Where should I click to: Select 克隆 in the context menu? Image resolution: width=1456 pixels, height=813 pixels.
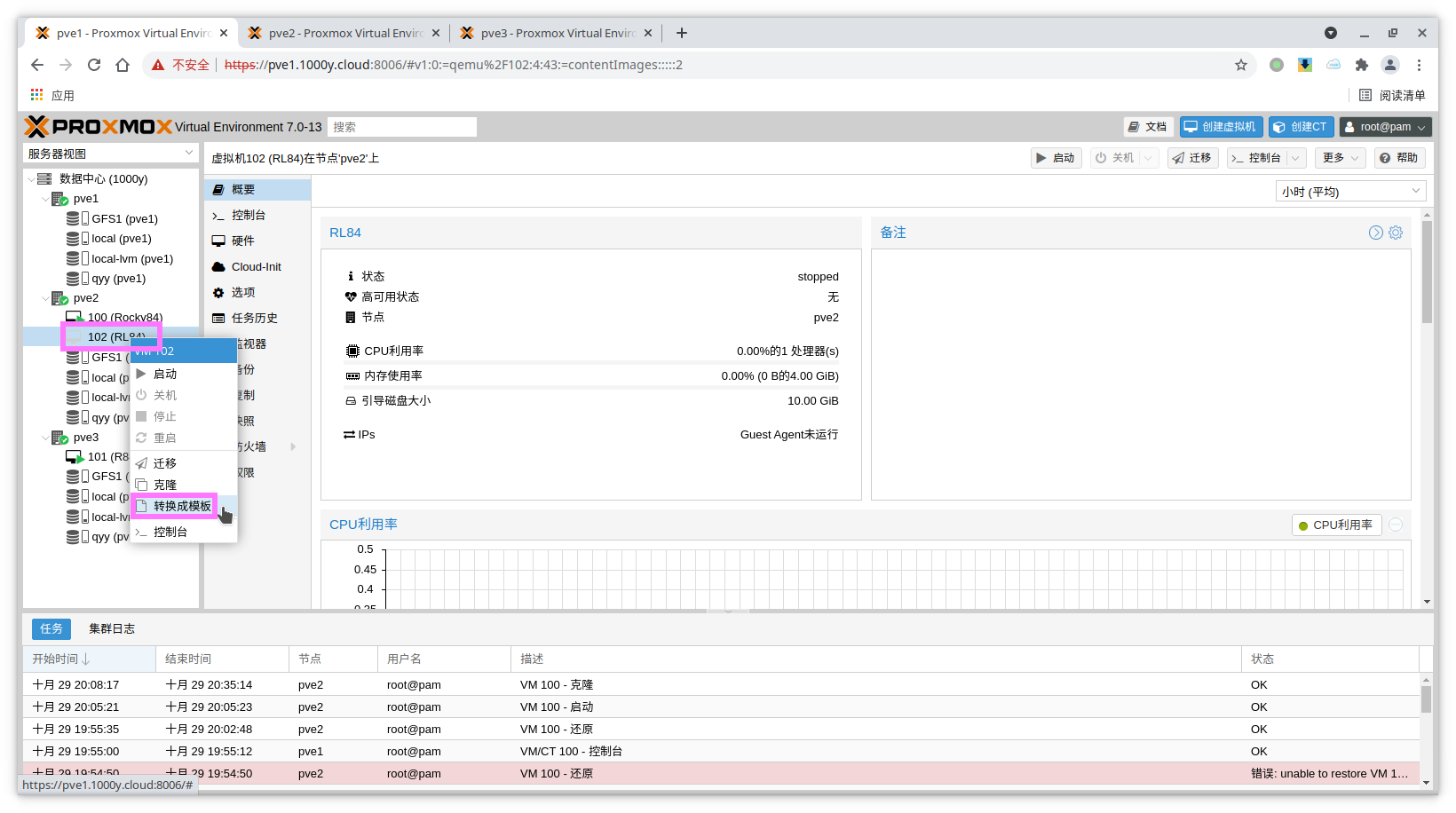(x=165, y=485)
